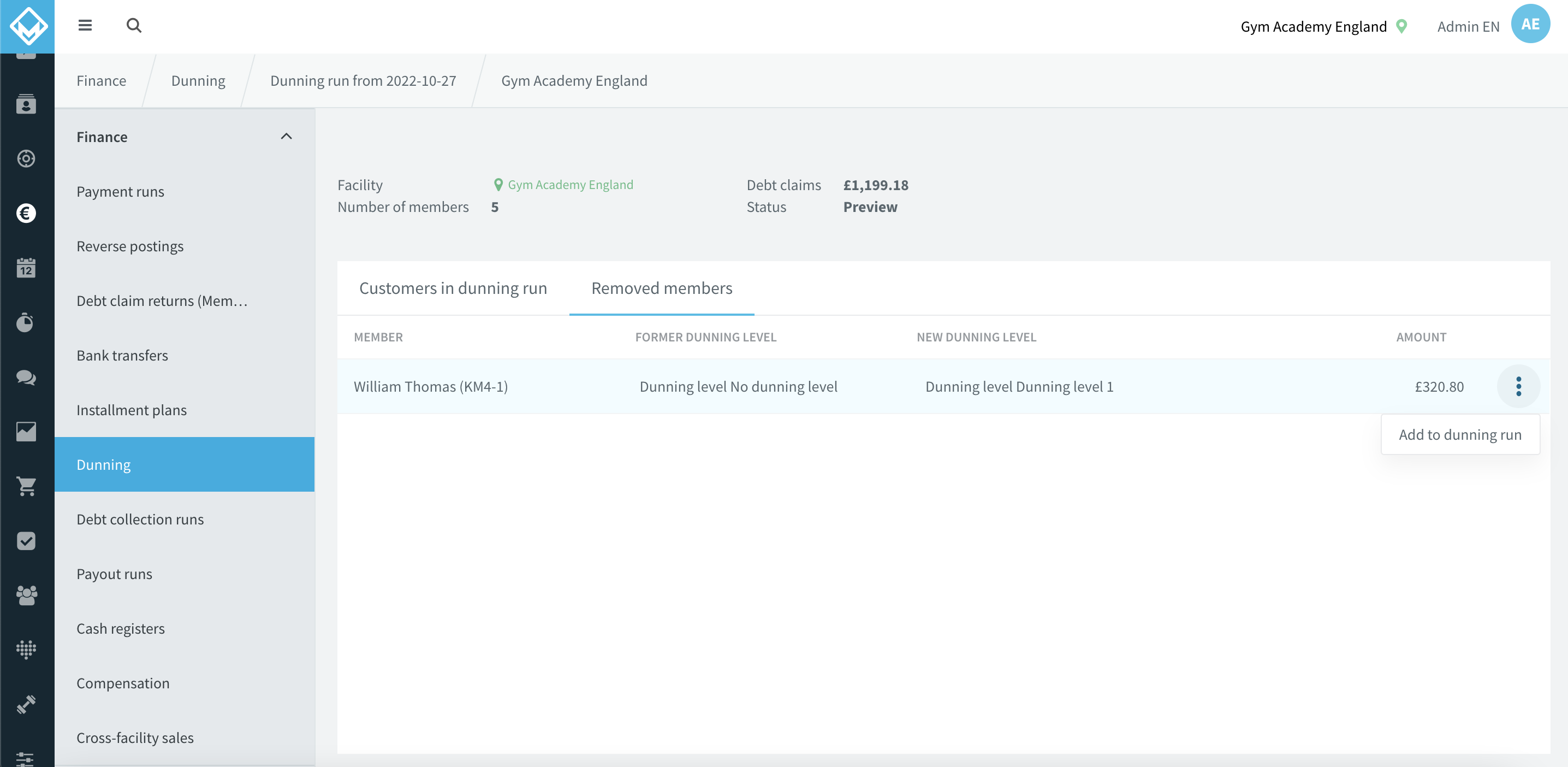1568x767 pixels.
Task: Open the members contact card sidebar icon
Action: (26, 104)
